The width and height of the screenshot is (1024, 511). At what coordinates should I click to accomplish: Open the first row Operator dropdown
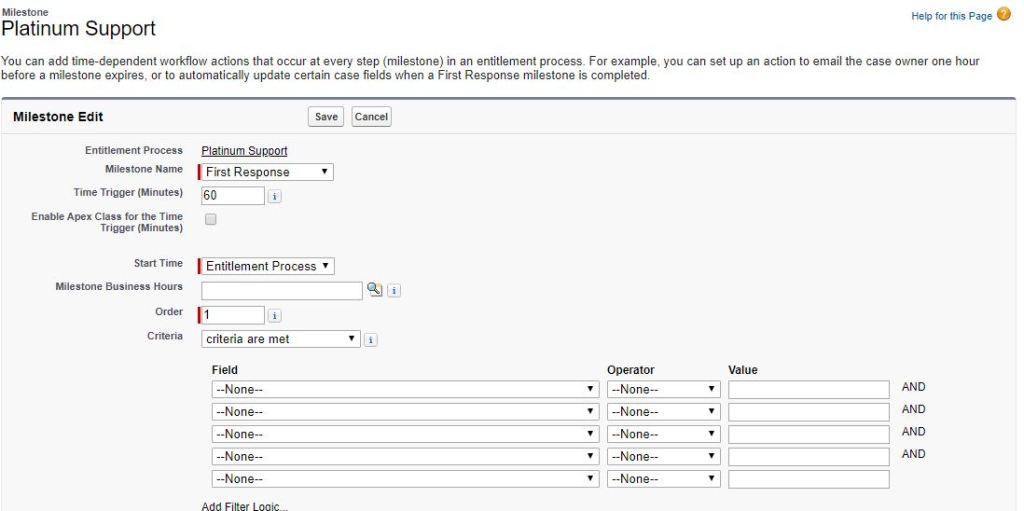pyautogui.click(x=664, y=389)
